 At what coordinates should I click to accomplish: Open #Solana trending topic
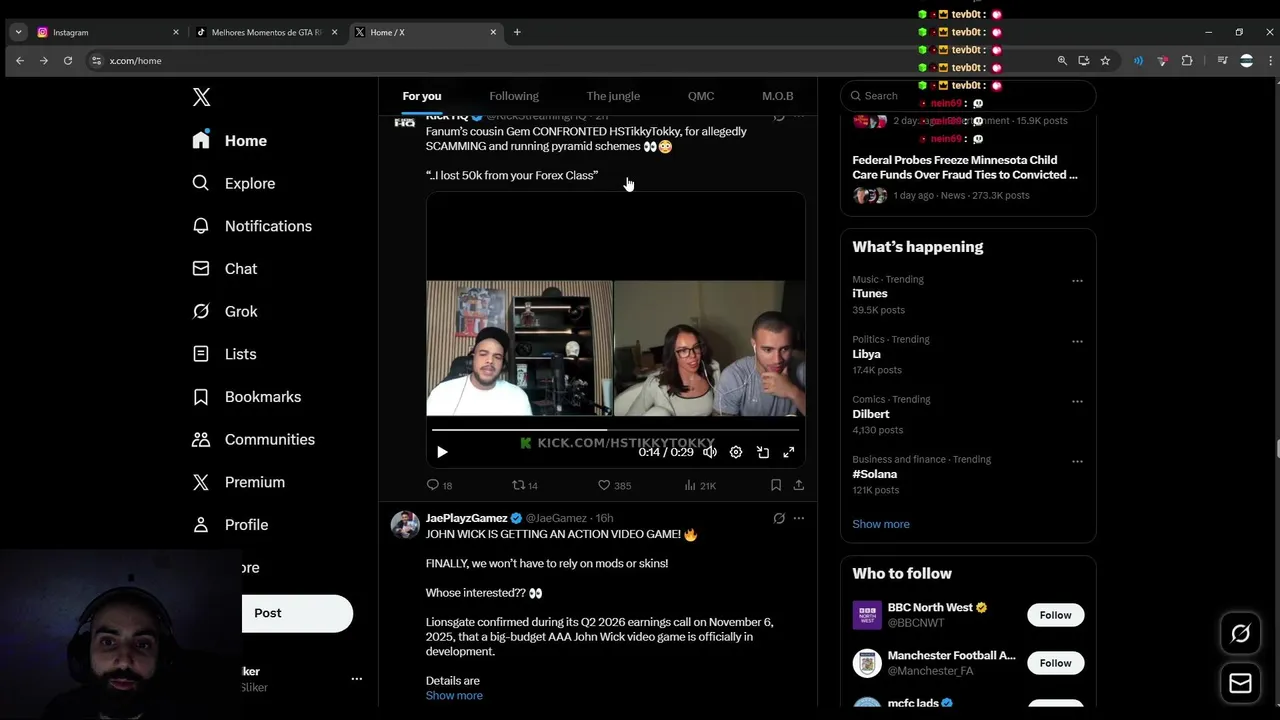[x=875, y=474]
